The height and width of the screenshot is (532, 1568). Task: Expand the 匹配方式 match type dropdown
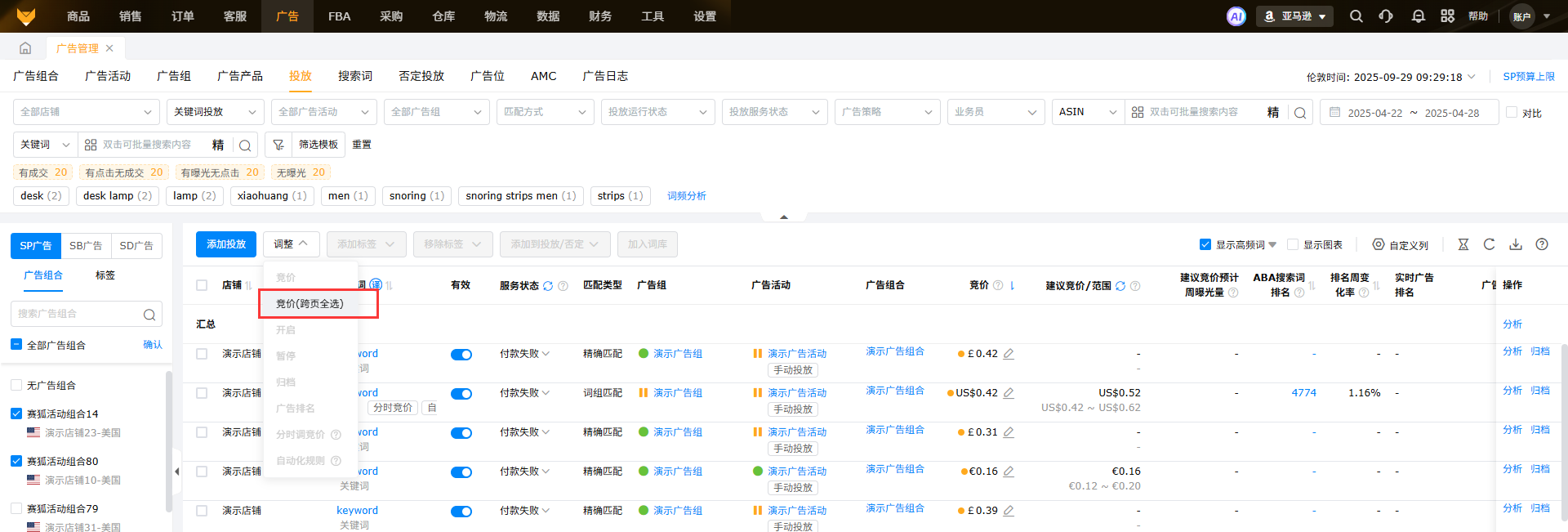[545, 112]
